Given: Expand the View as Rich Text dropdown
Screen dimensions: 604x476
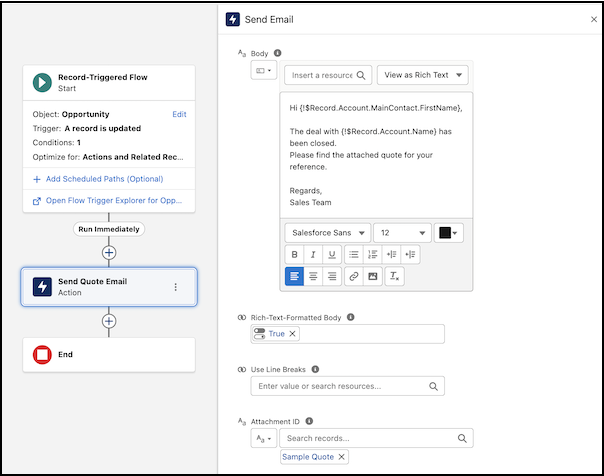Looking at the screenshot, I should (x=422, y=75).
